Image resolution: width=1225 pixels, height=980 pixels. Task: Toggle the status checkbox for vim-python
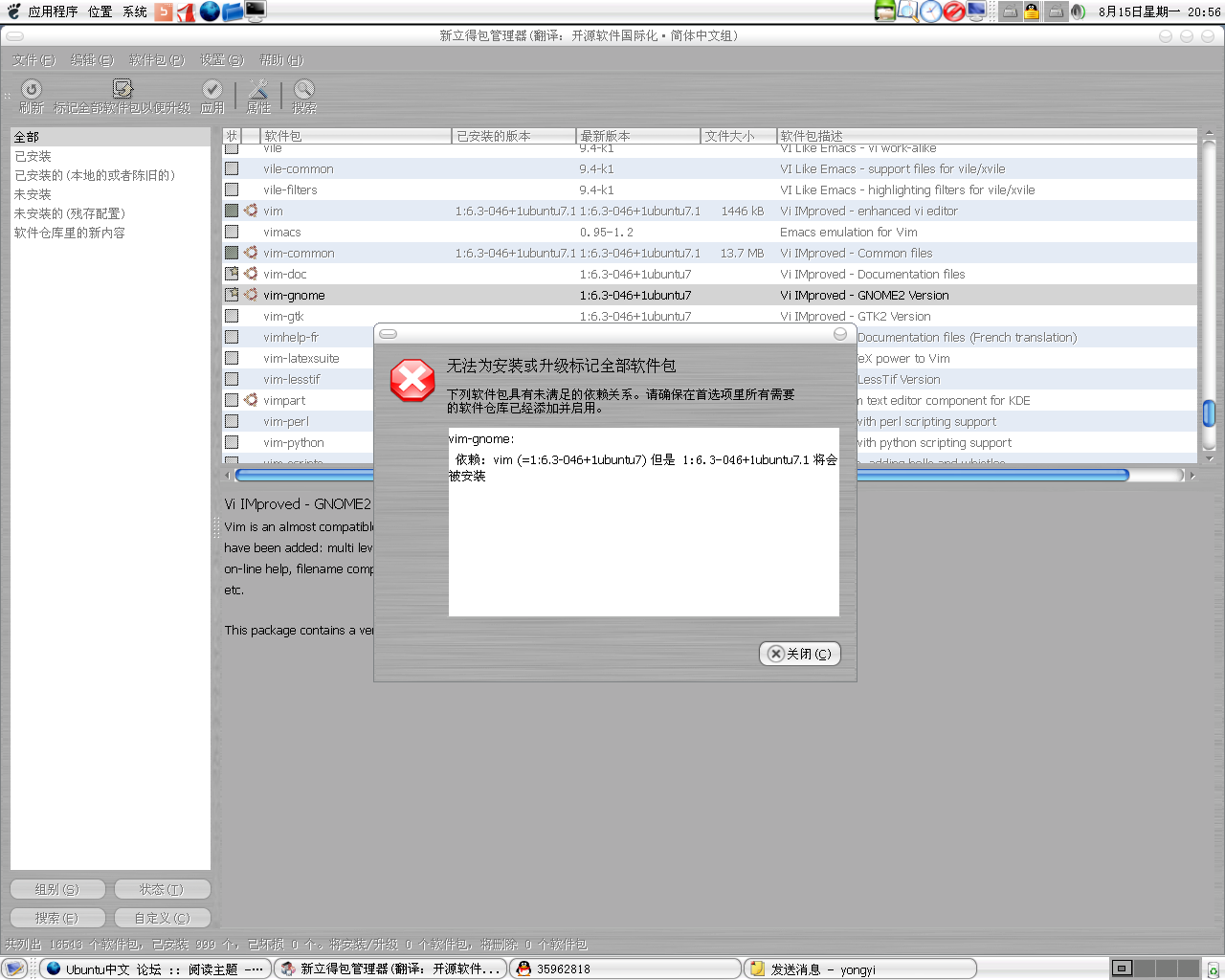tap(232, 442)
